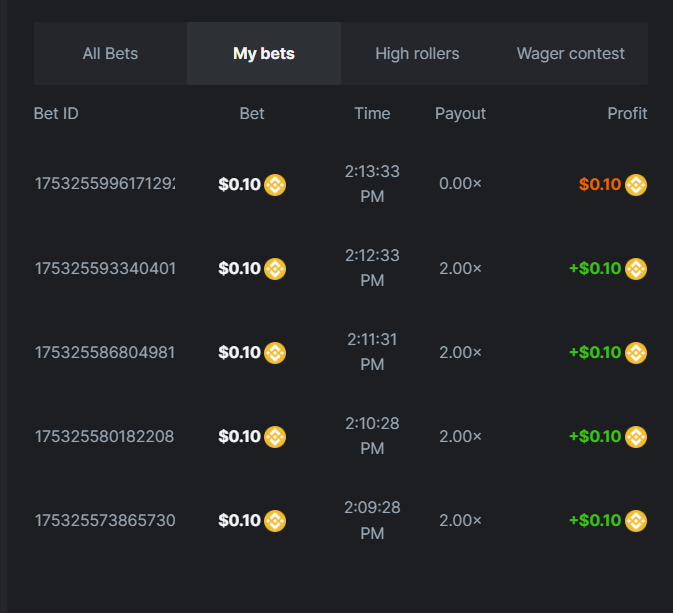
Task: Show the Wager contest tab
Action: (570, 54)
